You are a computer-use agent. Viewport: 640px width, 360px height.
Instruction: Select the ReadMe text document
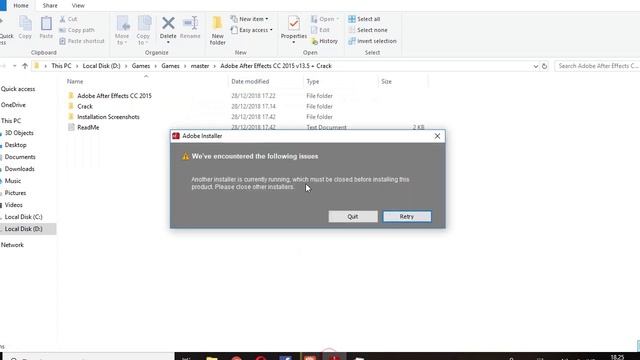point(88,128)
